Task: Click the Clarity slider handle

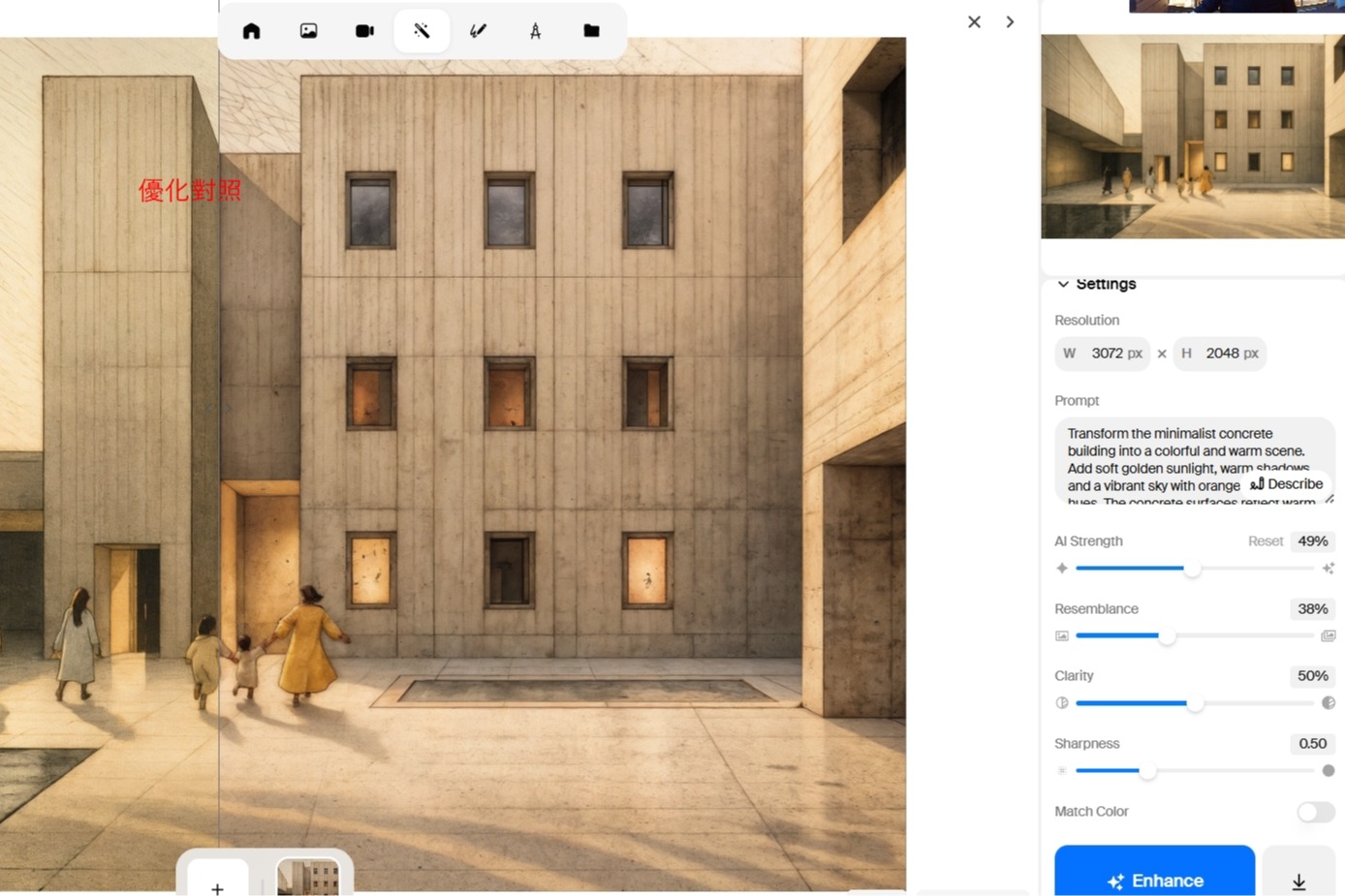Action: 1195,703
